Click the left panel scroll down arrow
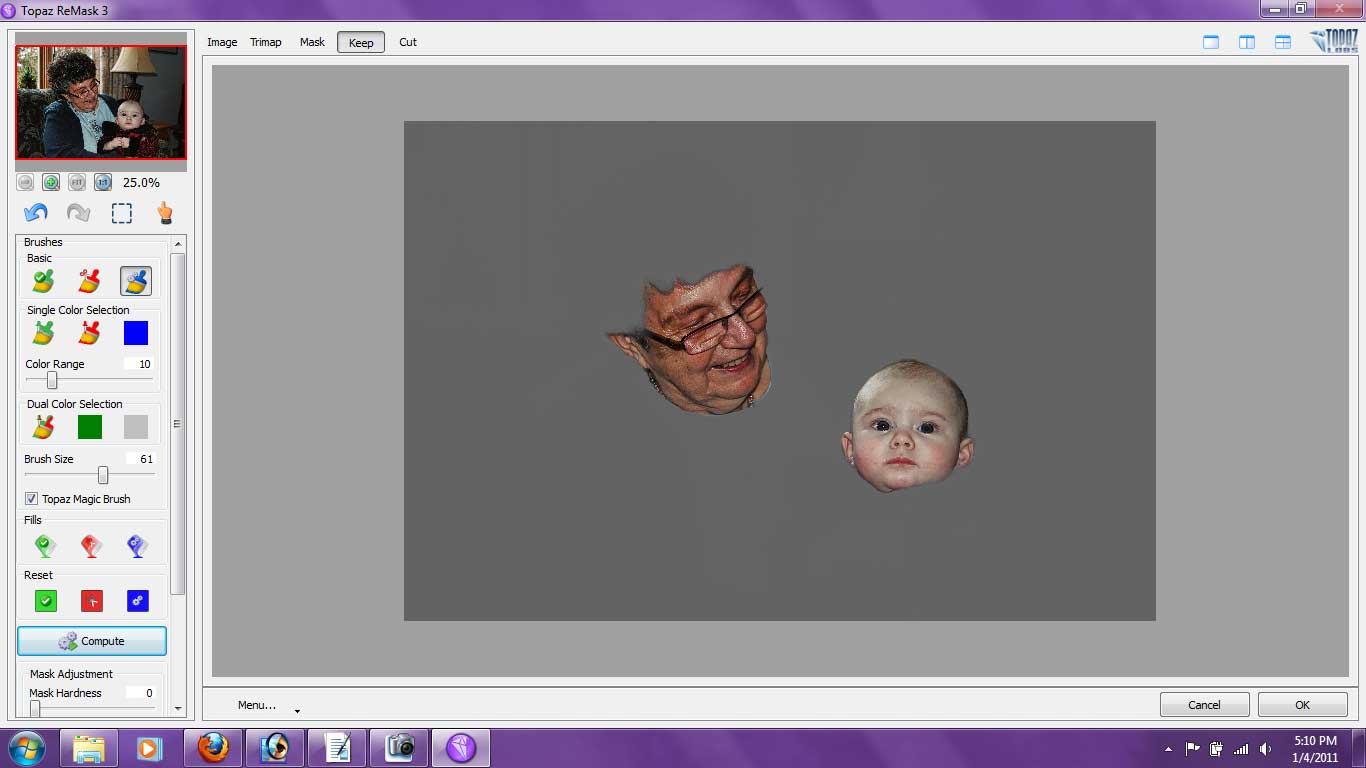The width and height of the screenshot is (1366, 768). (x=178, y=708)
